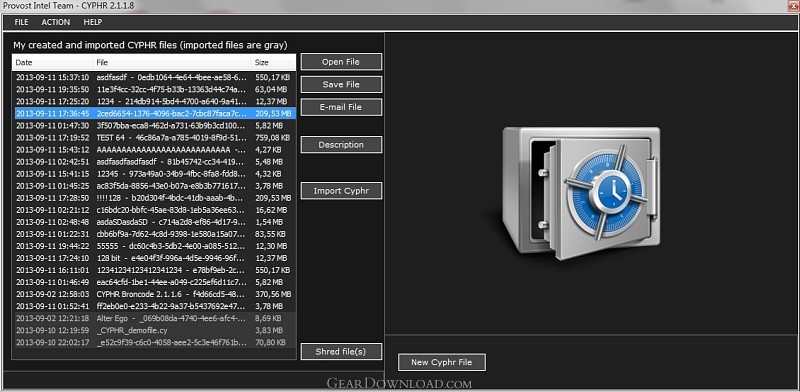Select the ac83f5da-8856 file row
This screenshot has width=800, height=392.
click(154, 186)
